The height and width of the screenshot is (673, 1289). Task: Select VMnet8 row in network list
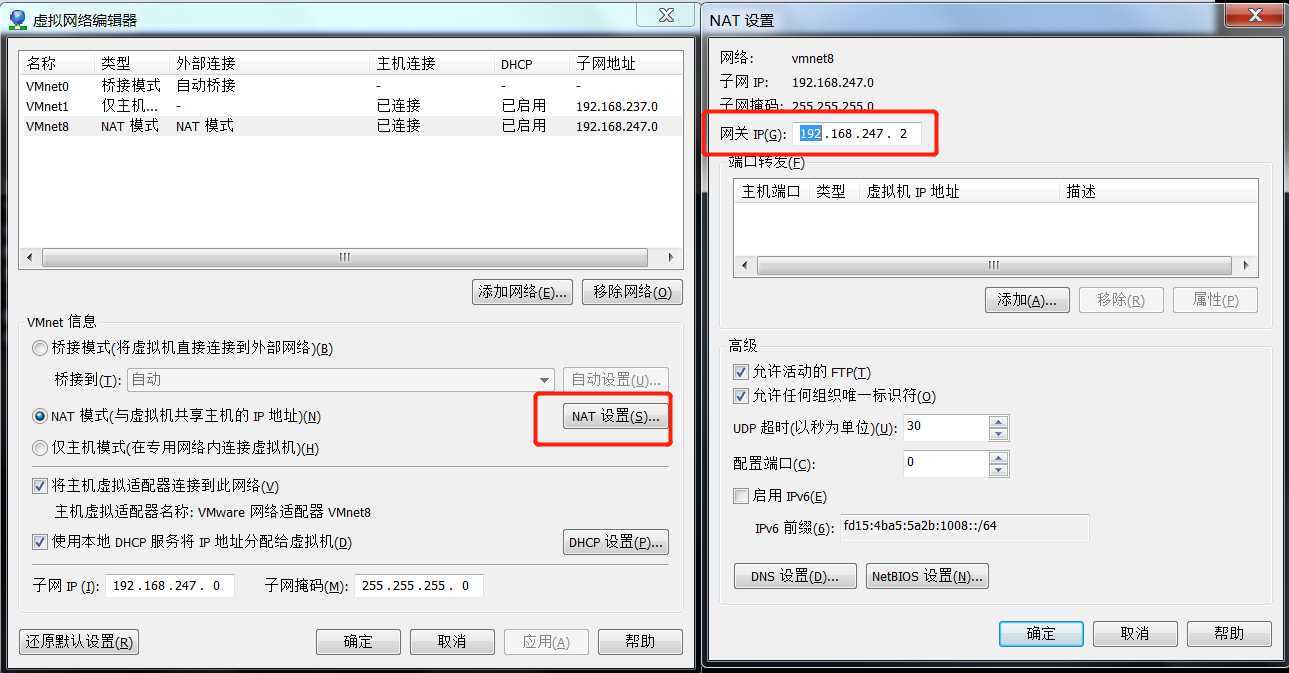[x=350, y=126]
